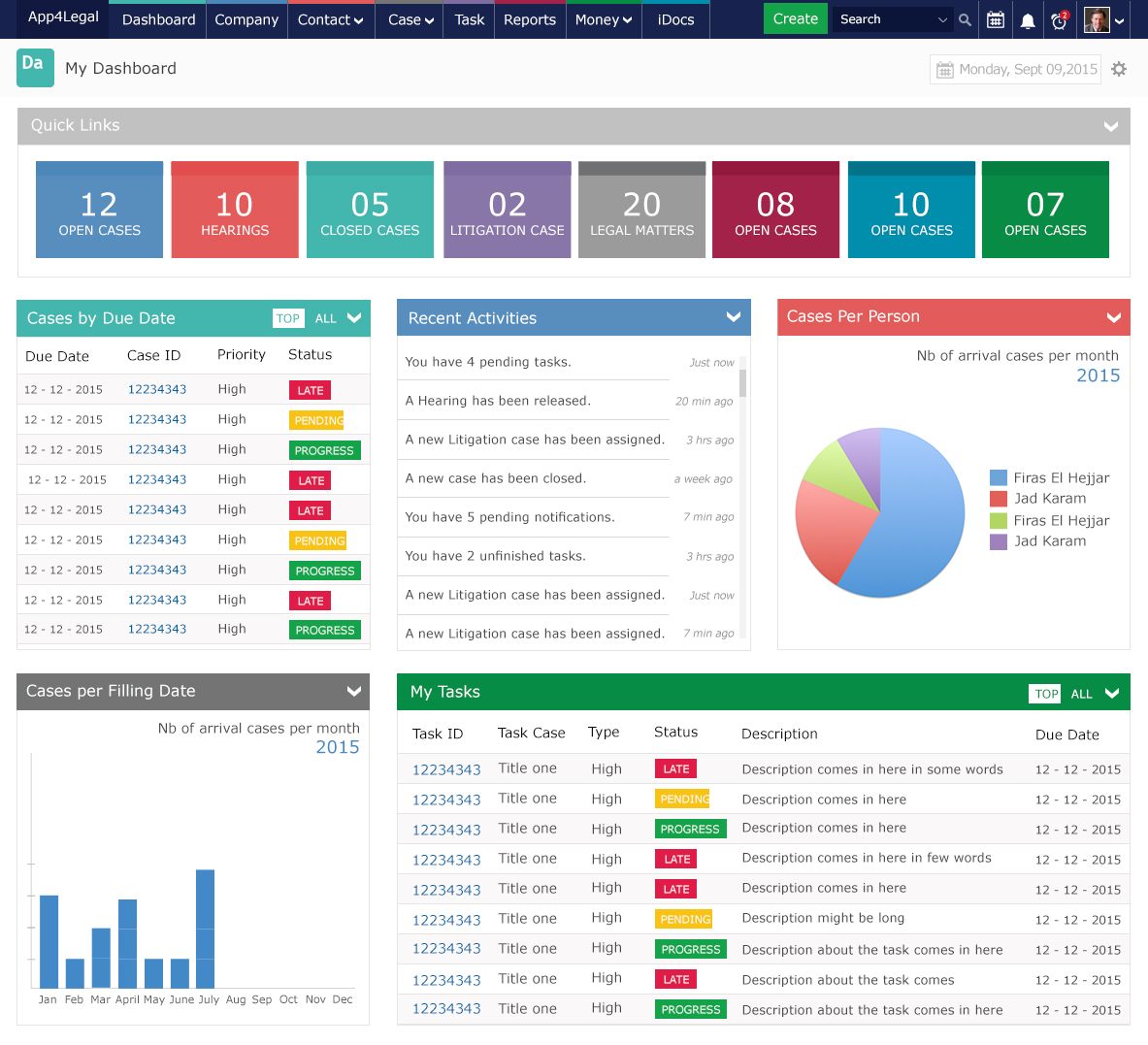
Task: Click the Recent Activities scrollbar
Action: click(x=742, y=382)
